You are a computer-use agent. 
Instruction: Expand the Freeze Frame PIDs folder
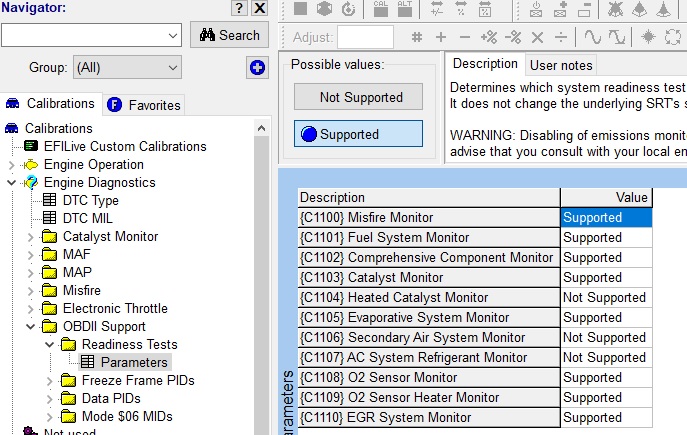pyautogui.click(x=49, y=381)
